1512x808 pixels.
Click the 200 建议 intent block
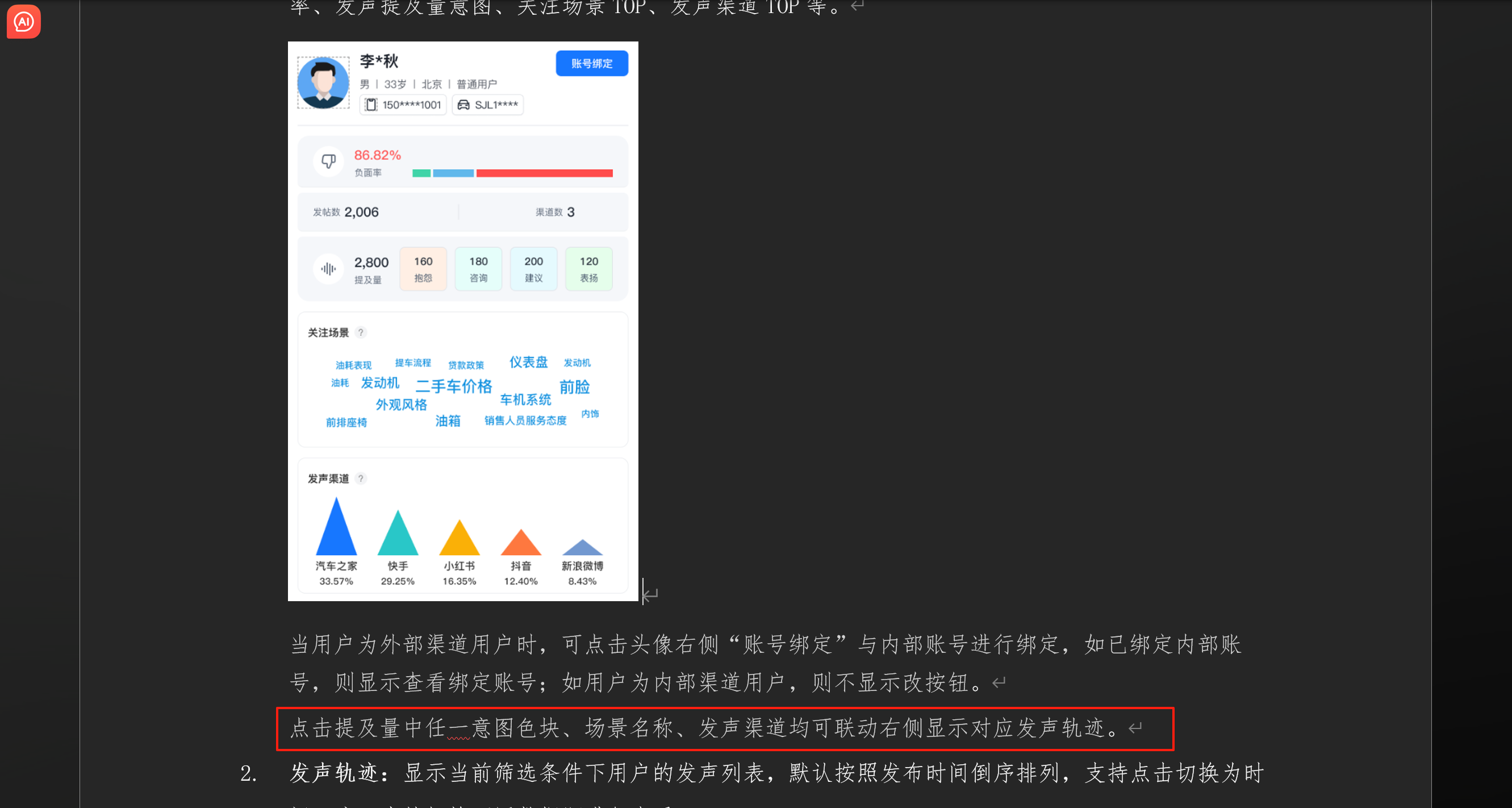[533, 269]
